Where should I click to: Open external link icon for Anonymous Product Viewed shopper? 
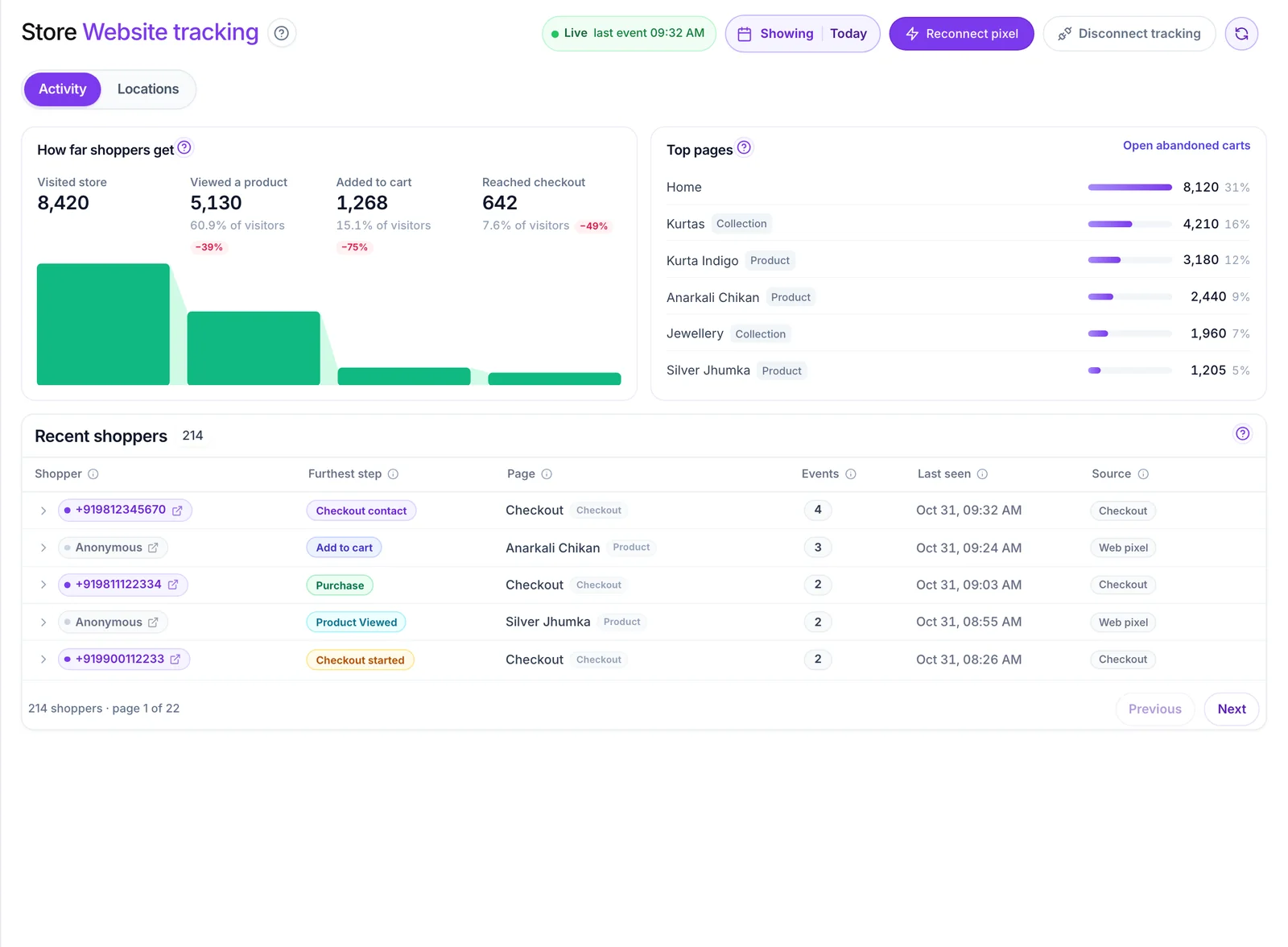153,622
